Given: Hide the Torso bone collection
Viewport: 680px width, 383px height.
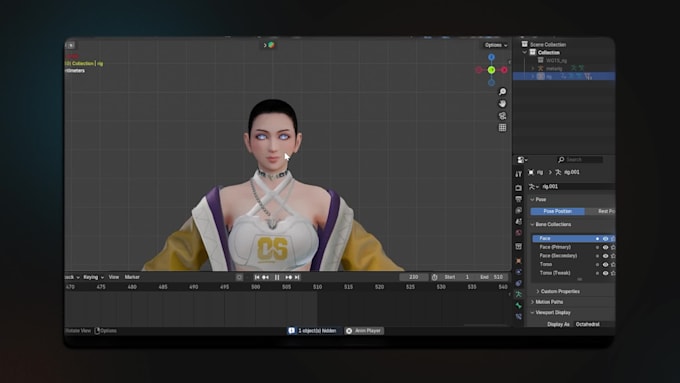Looking at the screenshot, I should point(605,265).
